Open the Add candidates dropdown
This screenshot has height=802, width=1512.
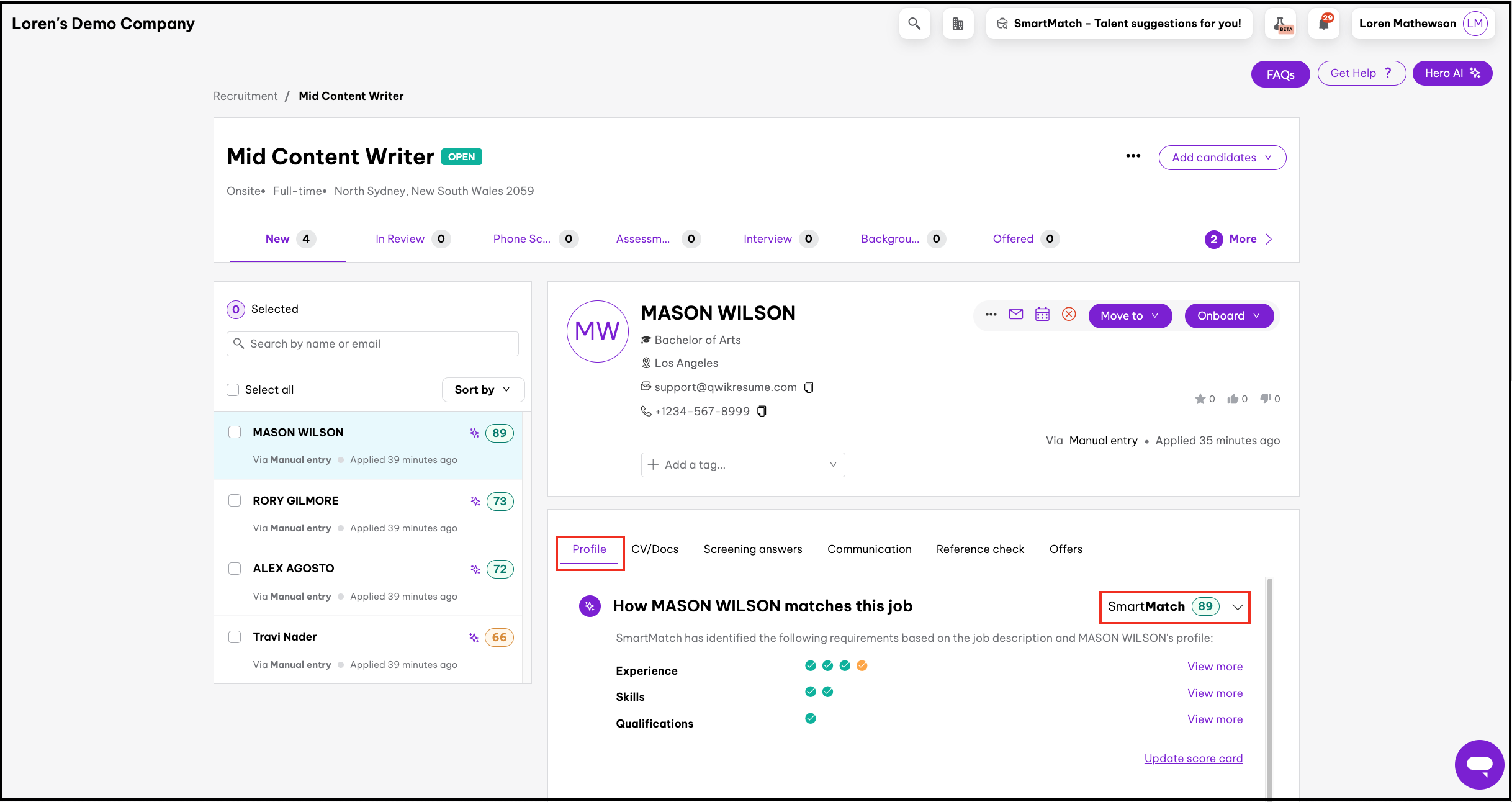tap(1222, 158)
